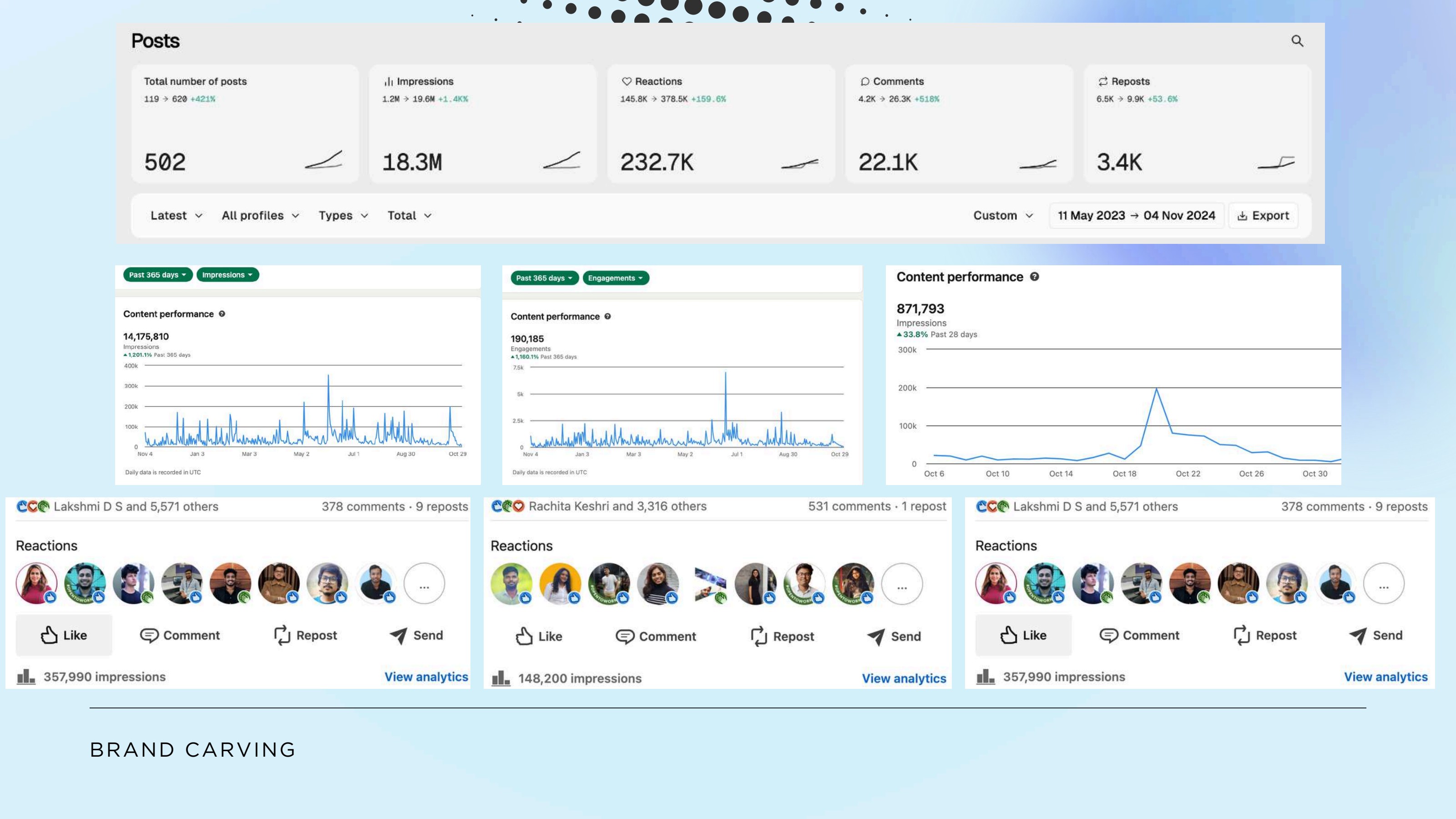The width and height of the screenshot is (1456, 819).
Task: Open the Custom date preset dropdown
Action: (1003, 215)
